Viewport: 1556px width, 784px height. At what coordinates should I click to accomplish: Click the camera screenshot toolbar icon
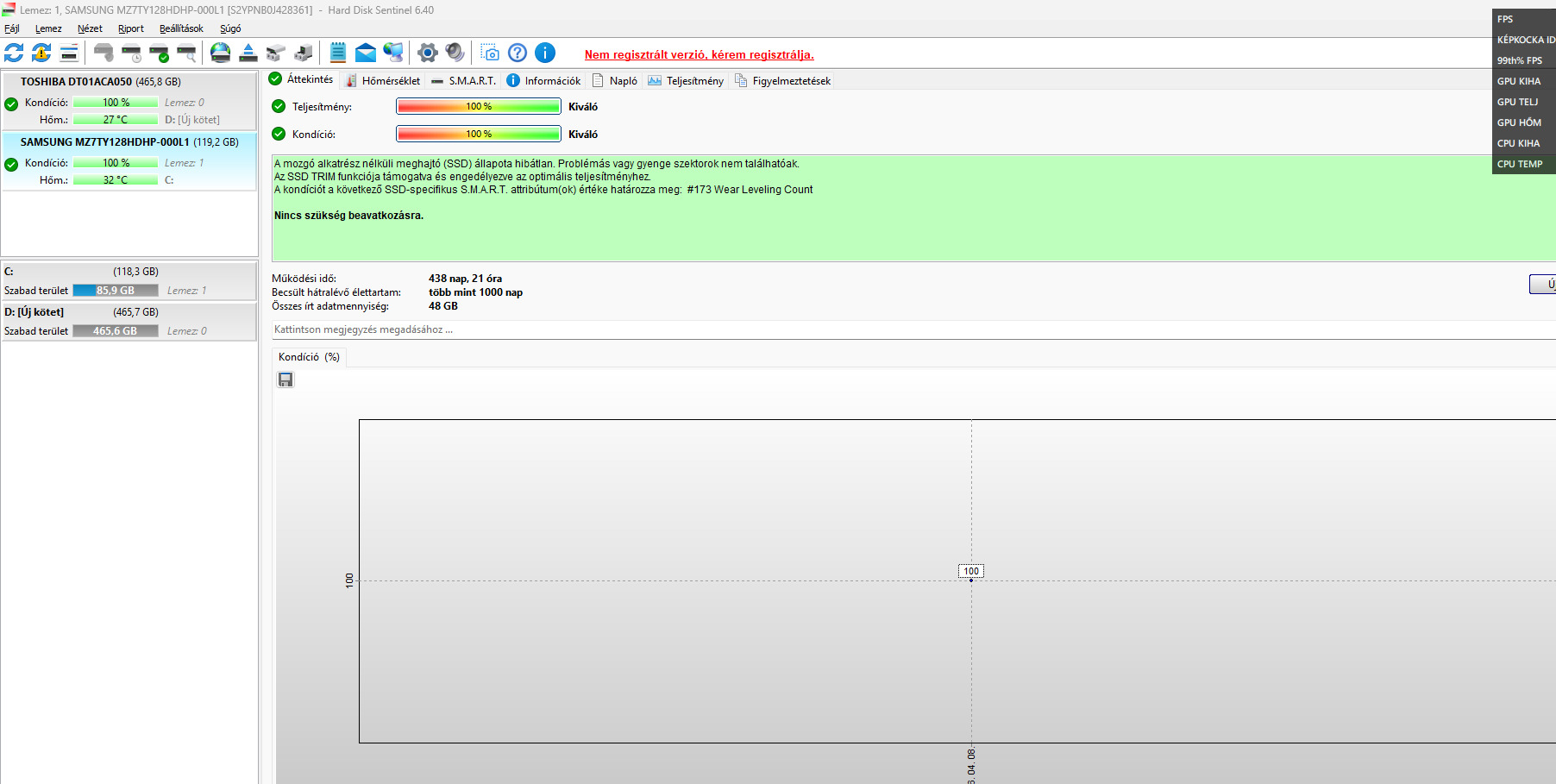pyautogui.click(x=490, y=53)
